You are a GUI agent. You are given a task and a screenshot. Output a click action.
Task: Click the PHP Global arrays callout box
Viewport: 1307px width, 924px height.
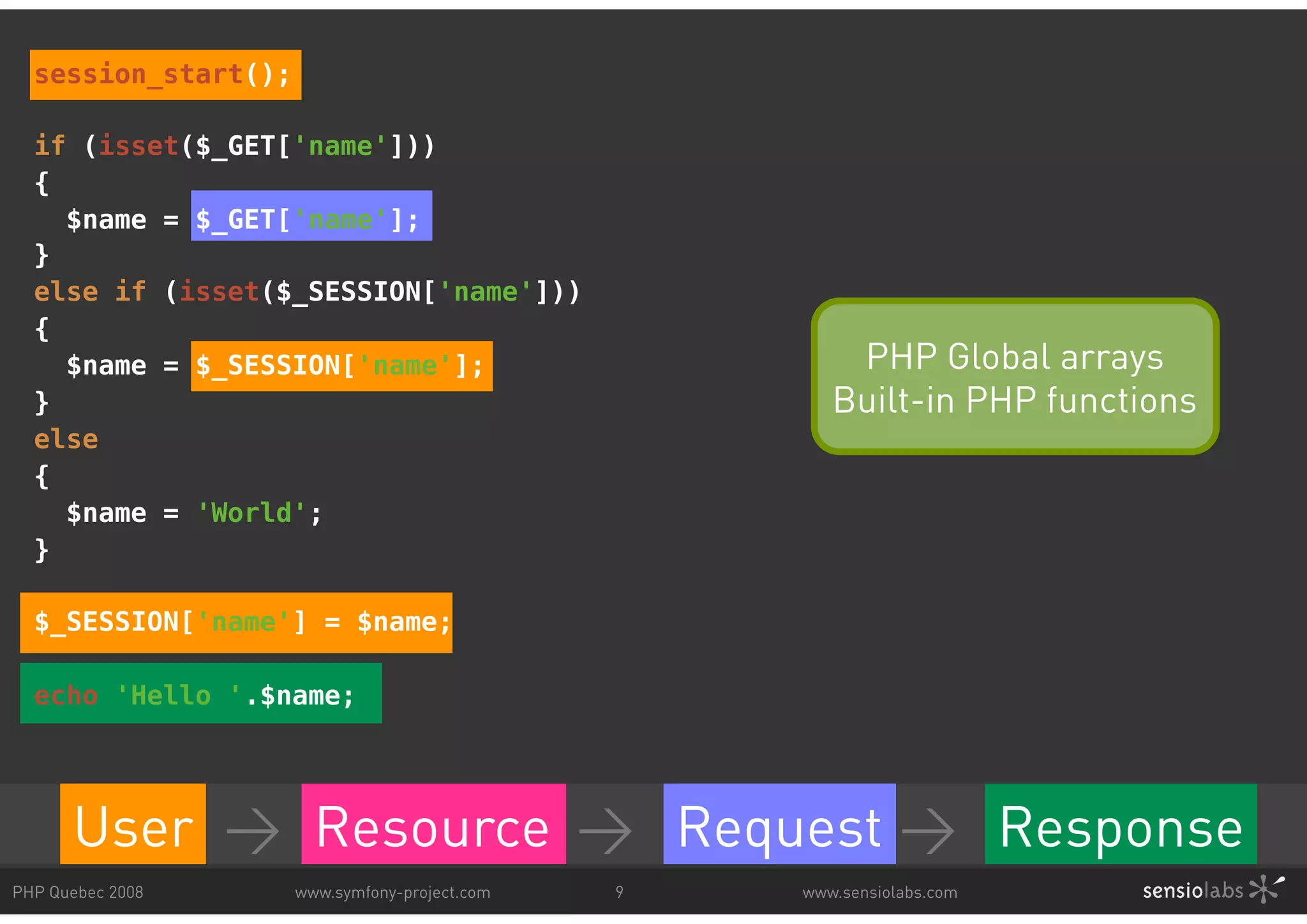(1015, 376)
